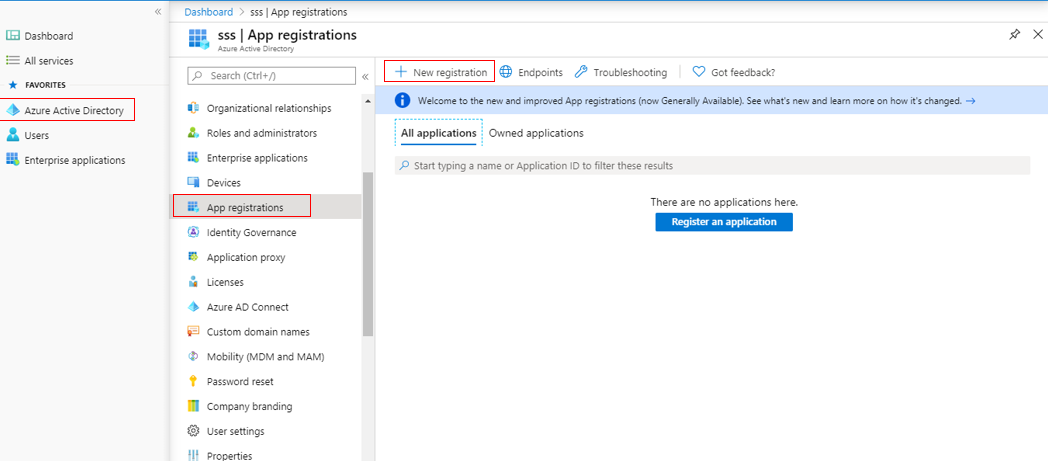Go to Dashboard via the breadcrumb
Screen dimensions: 1048x461
(209, 12)
